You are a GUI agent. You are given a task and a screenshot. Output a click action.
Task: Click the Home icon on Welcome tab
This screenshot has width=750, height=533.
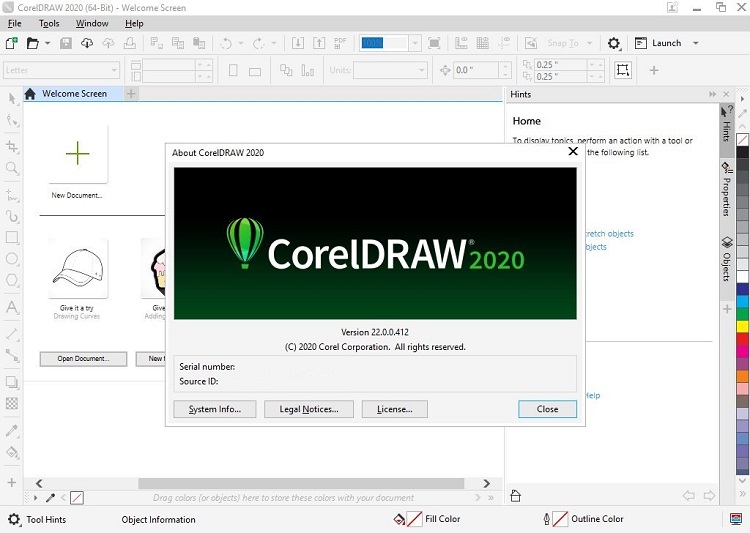[30, 94]
